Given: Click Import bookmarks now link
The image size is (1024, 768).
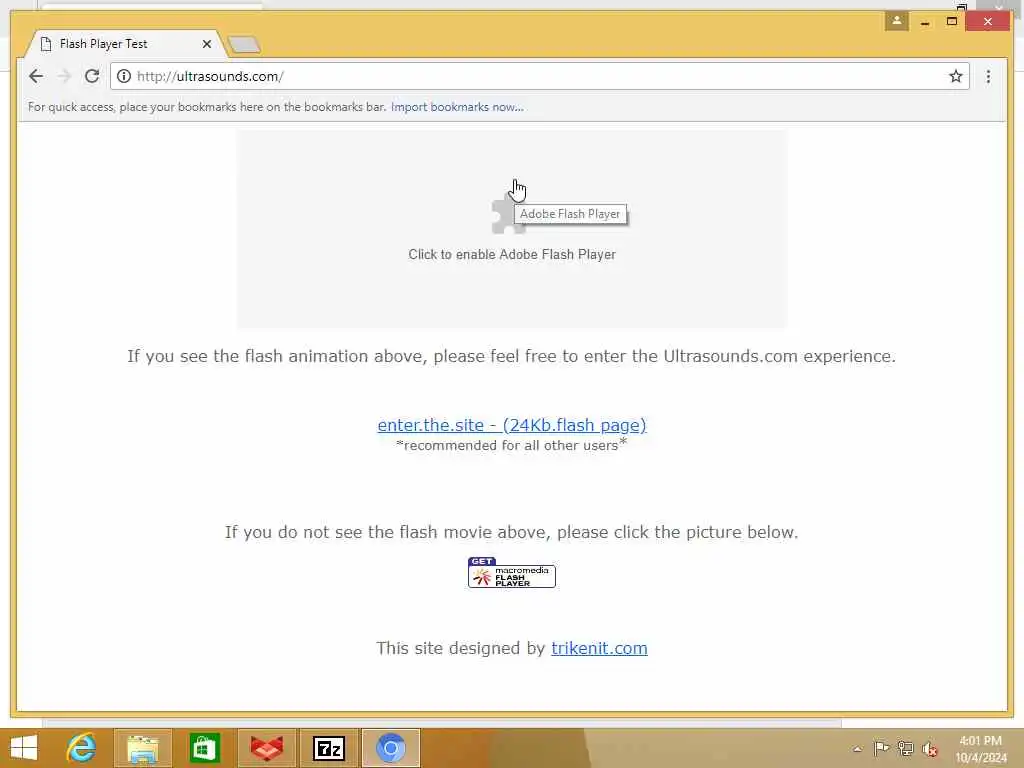Looking at the screenshot, I should tap(457, 107).
